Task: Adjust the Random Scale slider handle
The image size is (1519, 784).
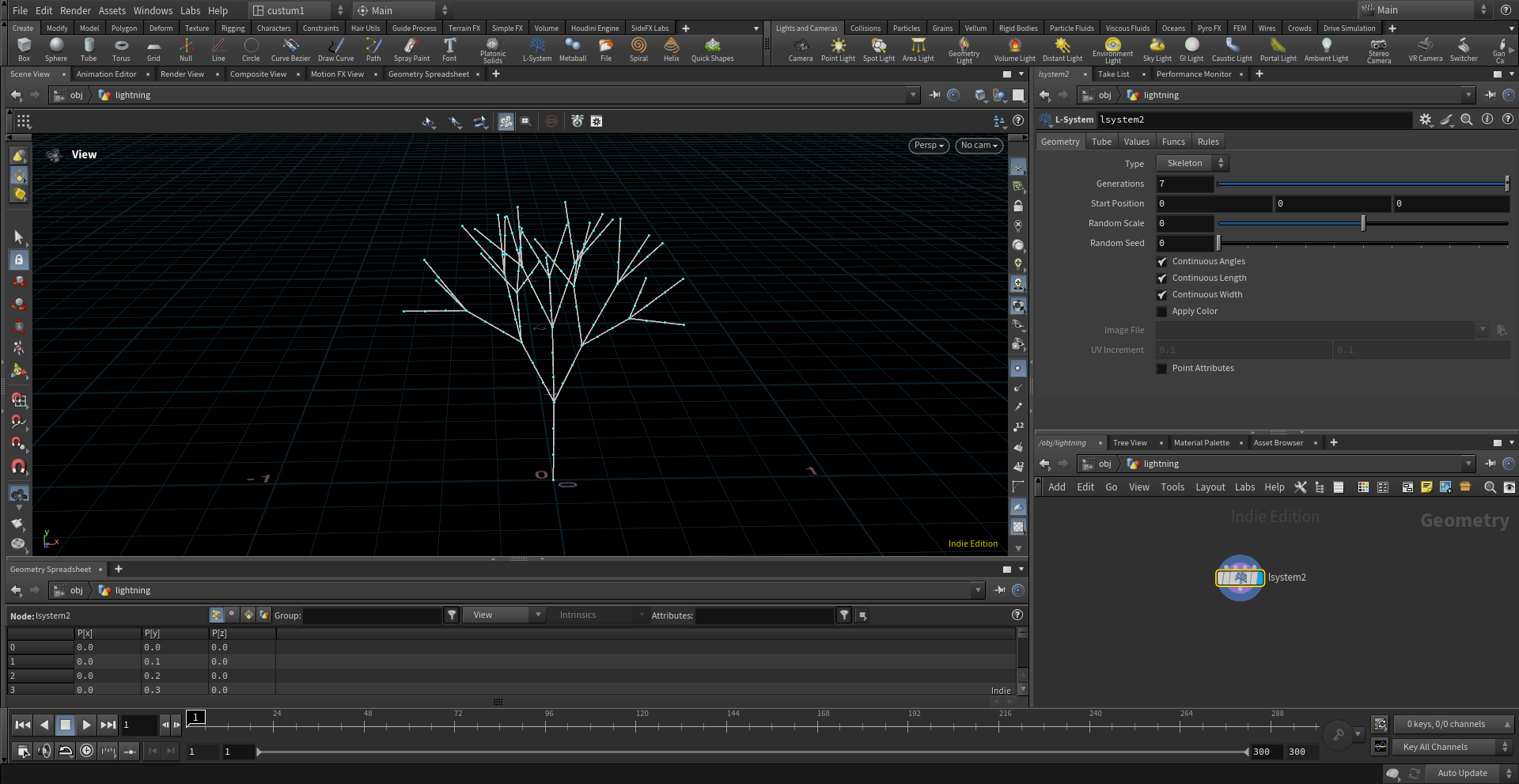Action: (x=1363, y=224)
